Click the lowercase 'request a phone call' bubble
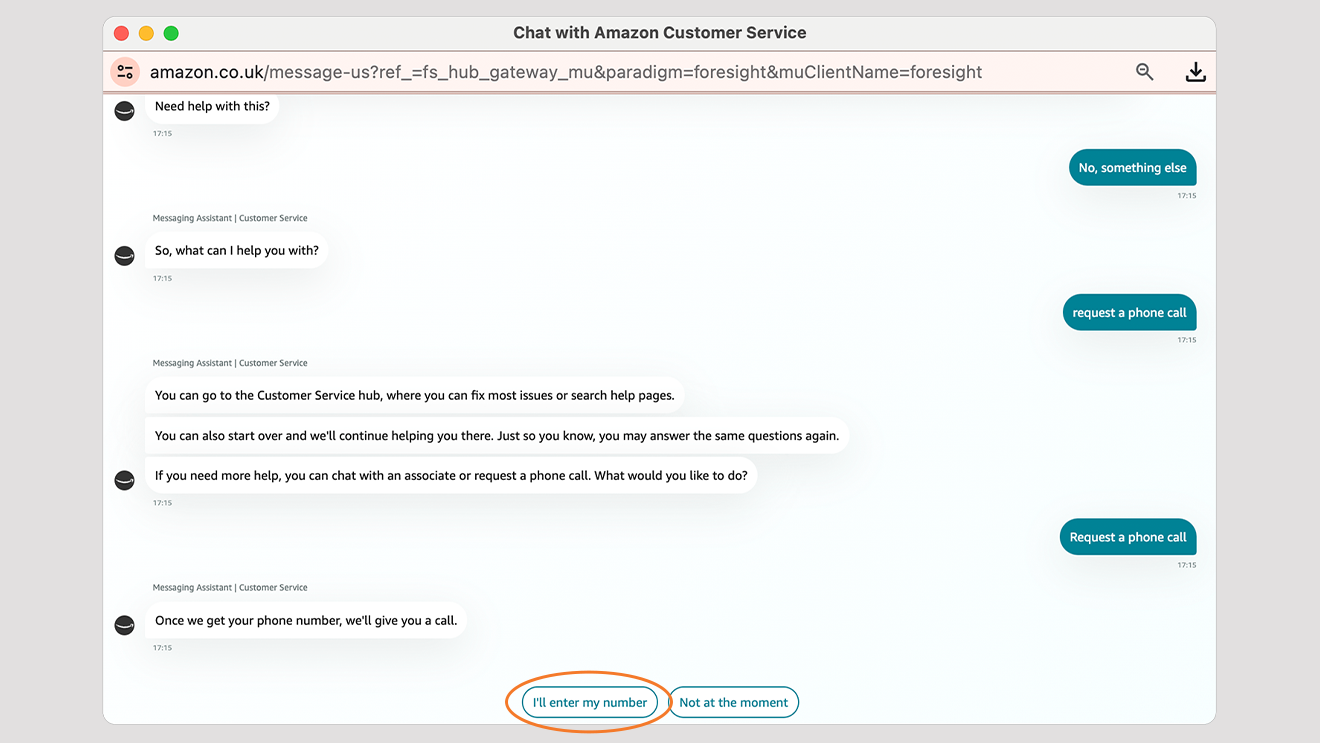The width and height of the screenshot is (1320, 743). coord(1129,313)
